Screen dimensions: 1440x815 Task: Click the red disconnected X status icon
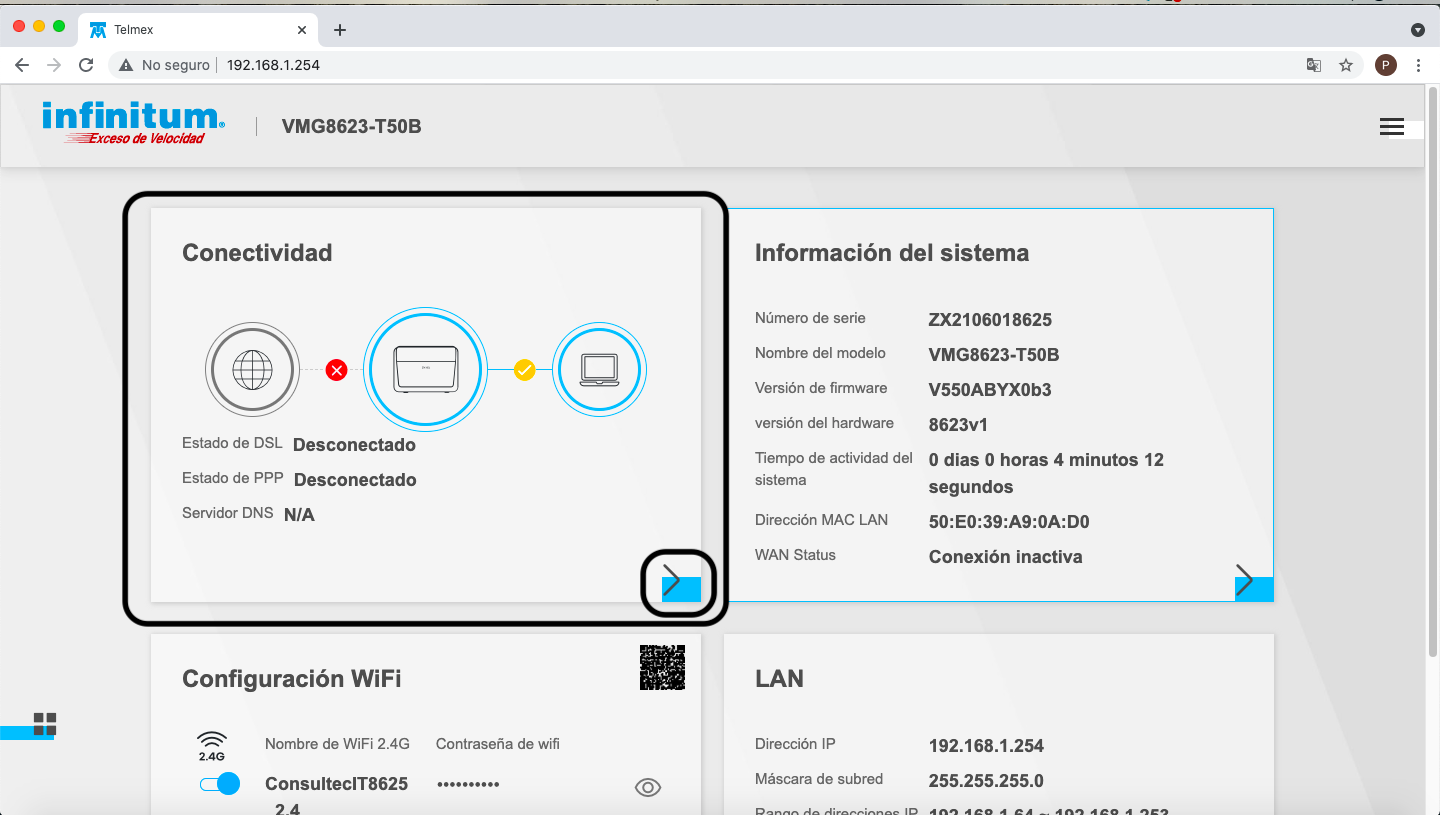tap(337, 371)
